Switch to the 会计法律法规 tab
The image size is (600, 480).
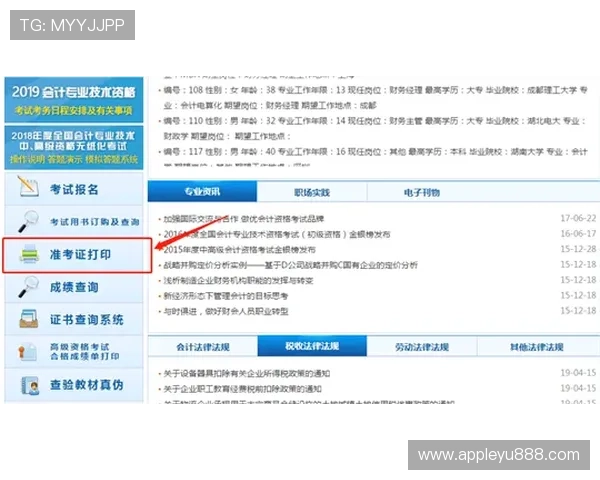click(x=203, y=347)
